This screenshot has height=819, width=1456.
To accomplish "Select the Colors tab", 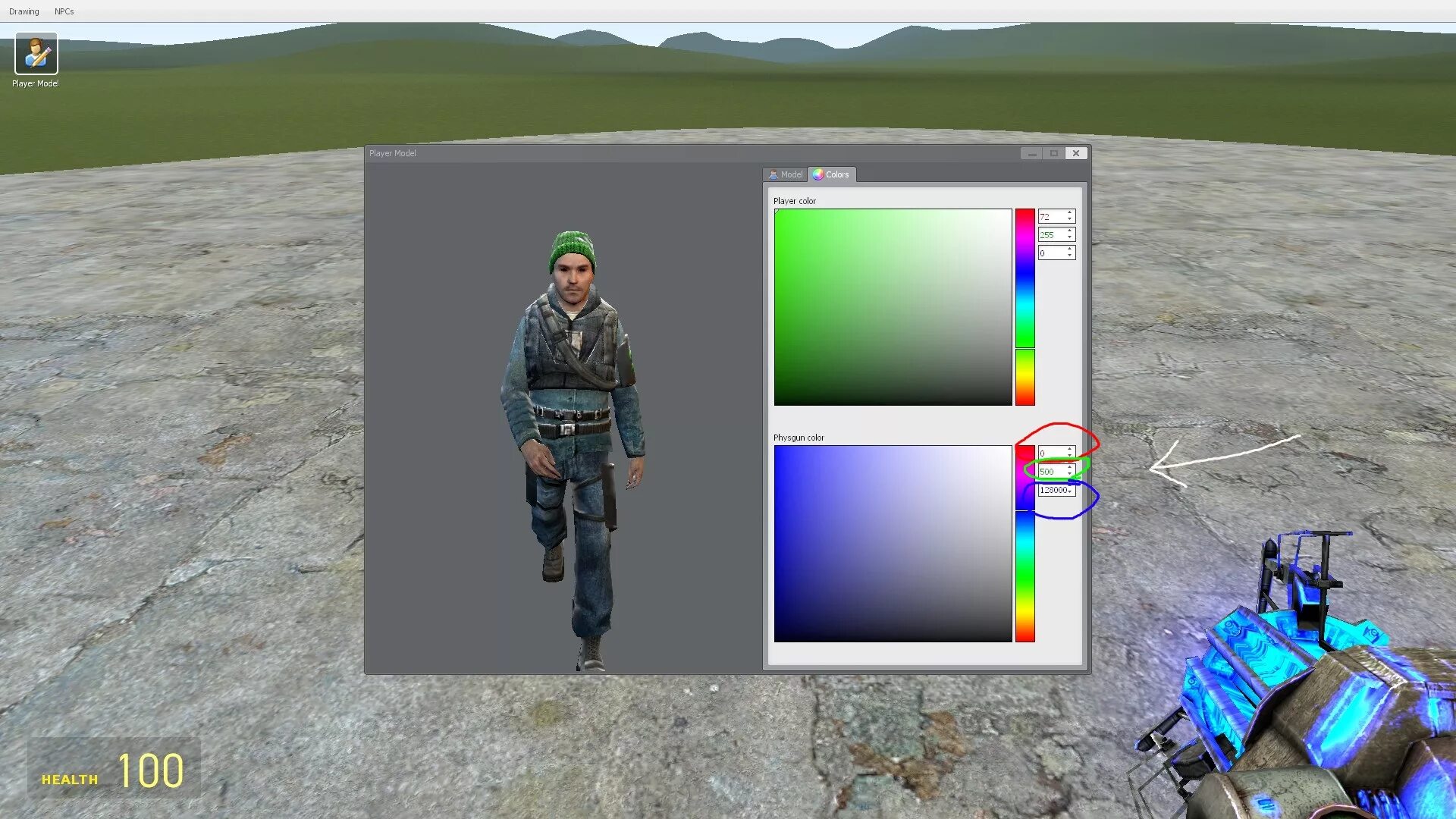I will pyautogui.click(x=832, y=174).
